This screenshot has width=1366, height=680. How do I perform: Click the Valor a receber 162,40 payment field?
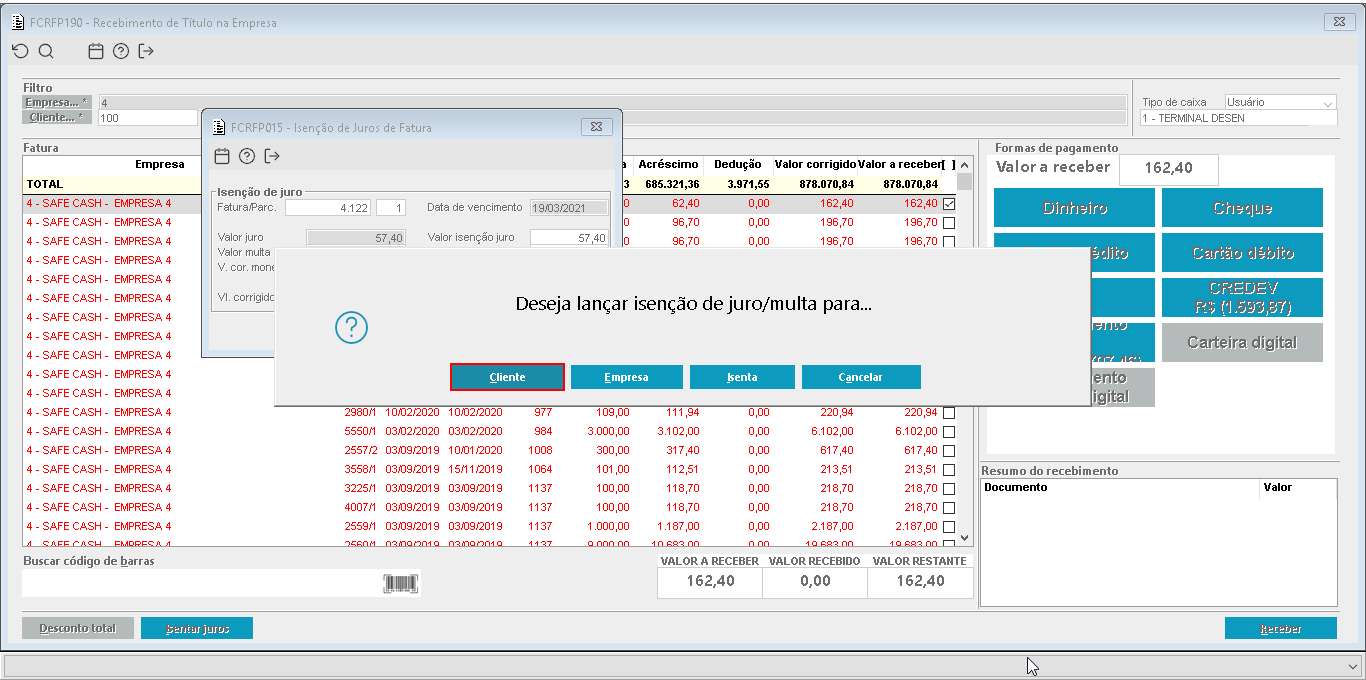(x=1169, y=169)
